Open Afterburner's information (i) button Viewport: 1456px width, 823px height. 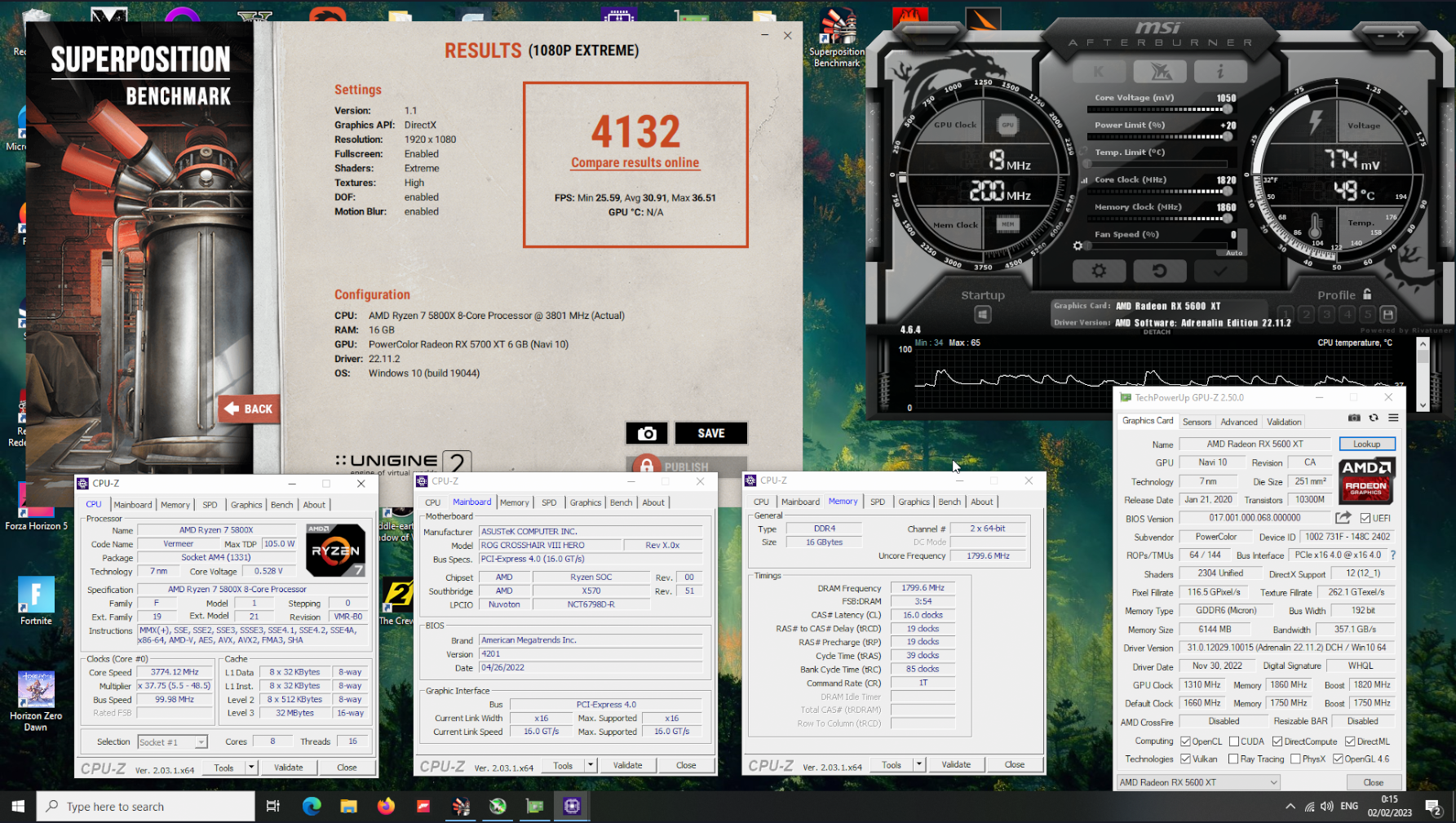pyautogui.click(x=1220, y=72)
